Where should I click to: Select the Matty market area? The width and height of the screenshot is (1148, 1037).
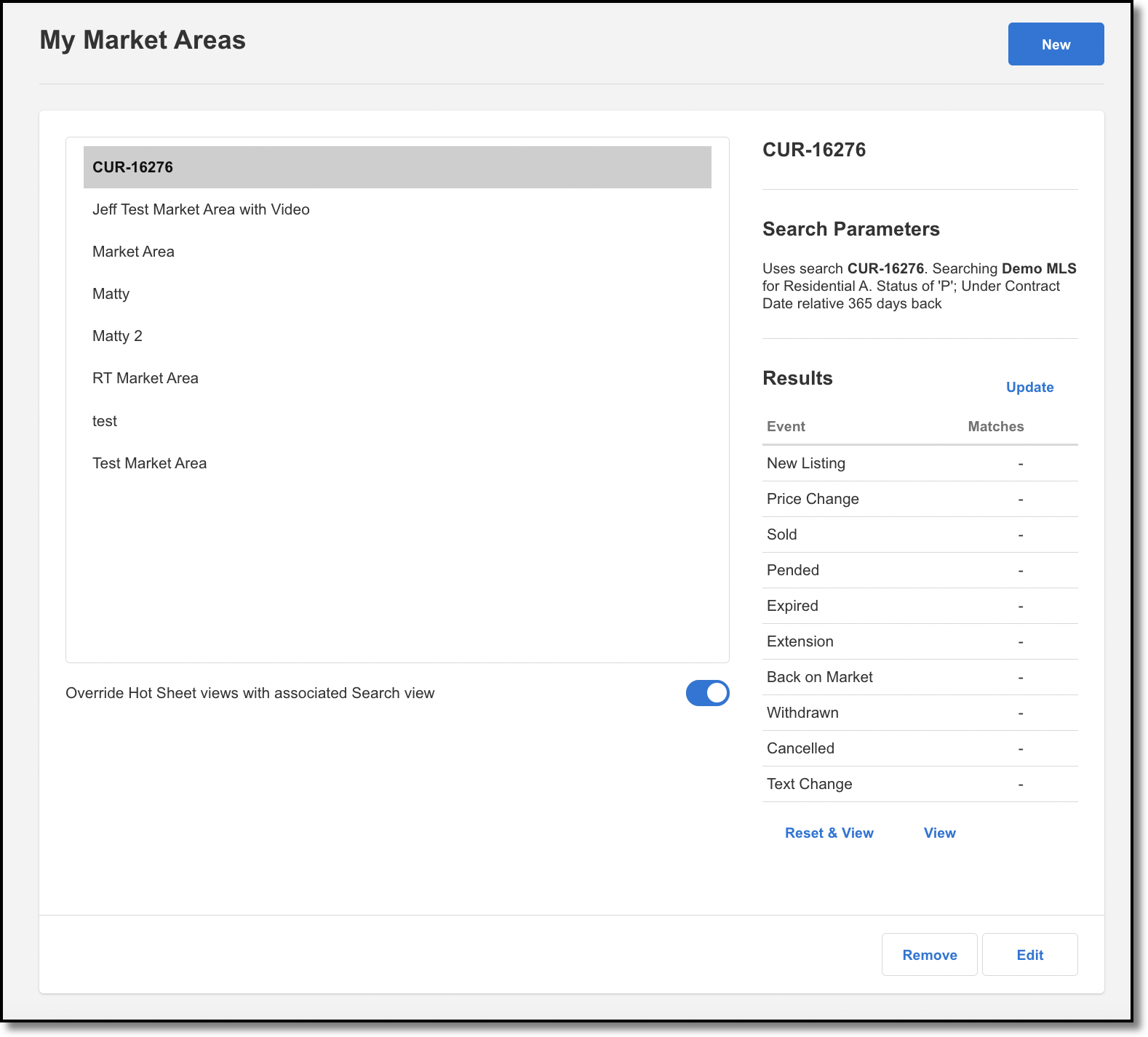[x=397, y=294]
